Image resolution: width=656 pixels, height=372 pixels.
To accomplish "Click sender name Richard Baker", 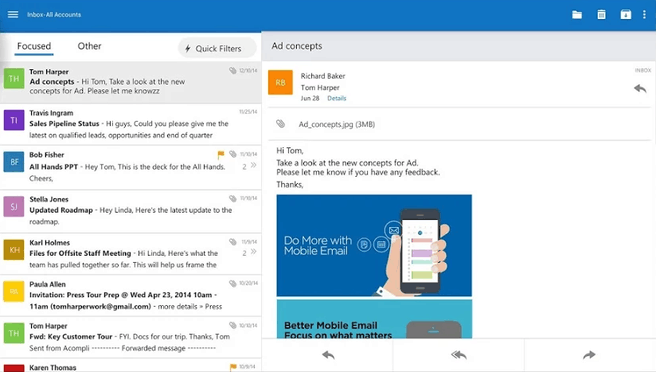I will pyautogui.click(x=323, y=76).
